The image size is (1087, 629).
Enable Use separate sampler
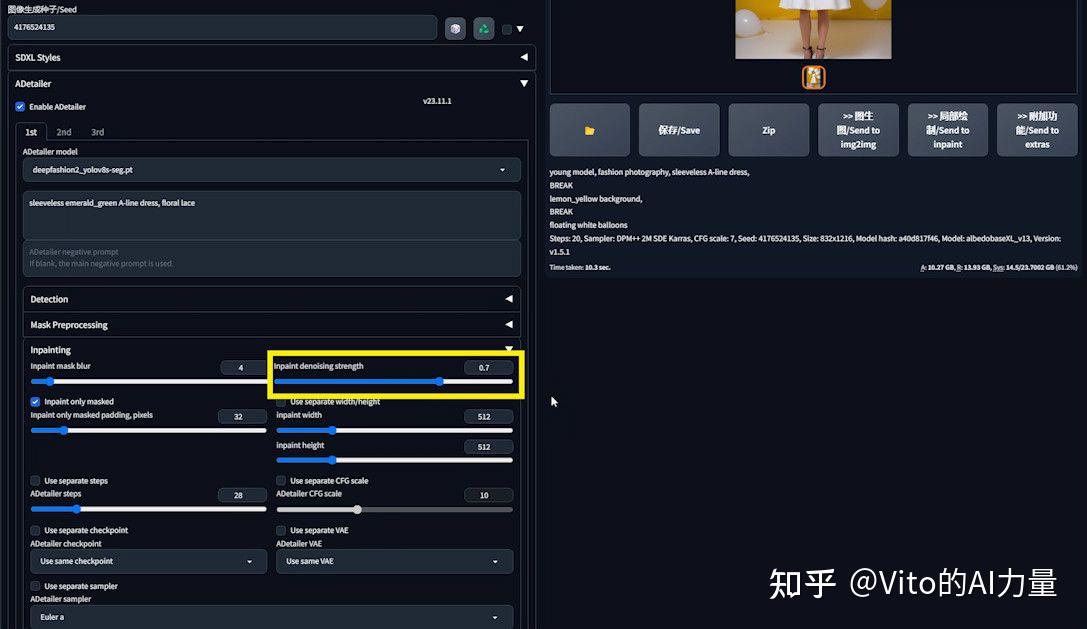35,586
